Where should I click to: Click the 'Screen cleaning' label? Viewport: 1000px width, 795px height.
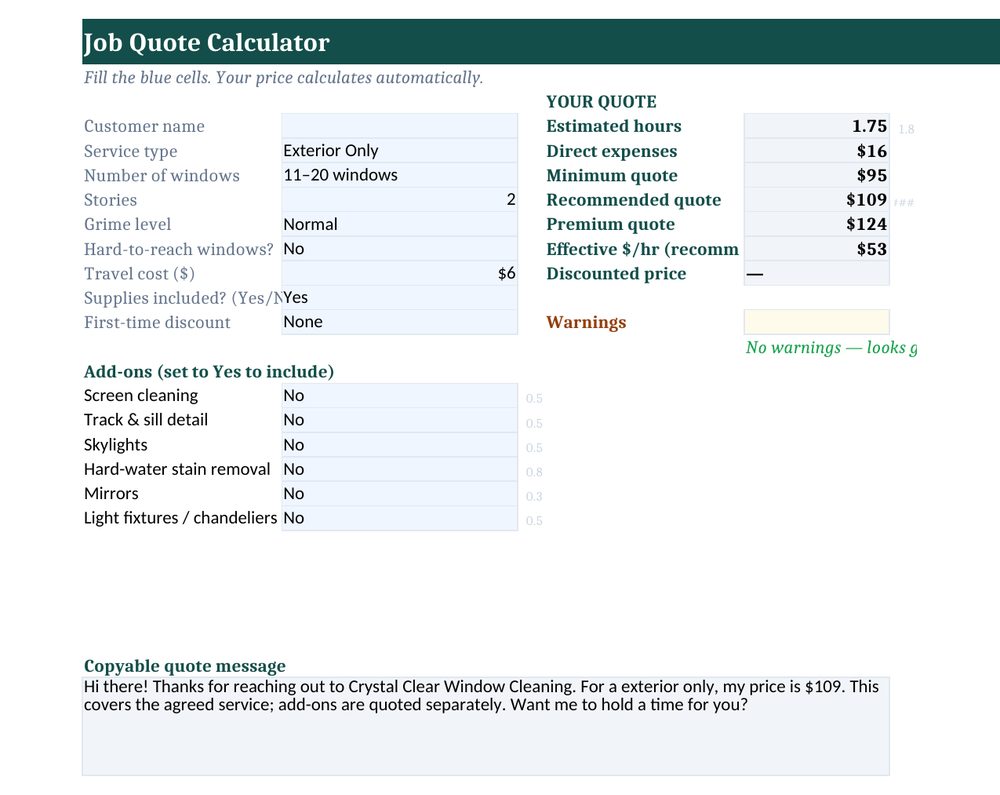(141, 396)
